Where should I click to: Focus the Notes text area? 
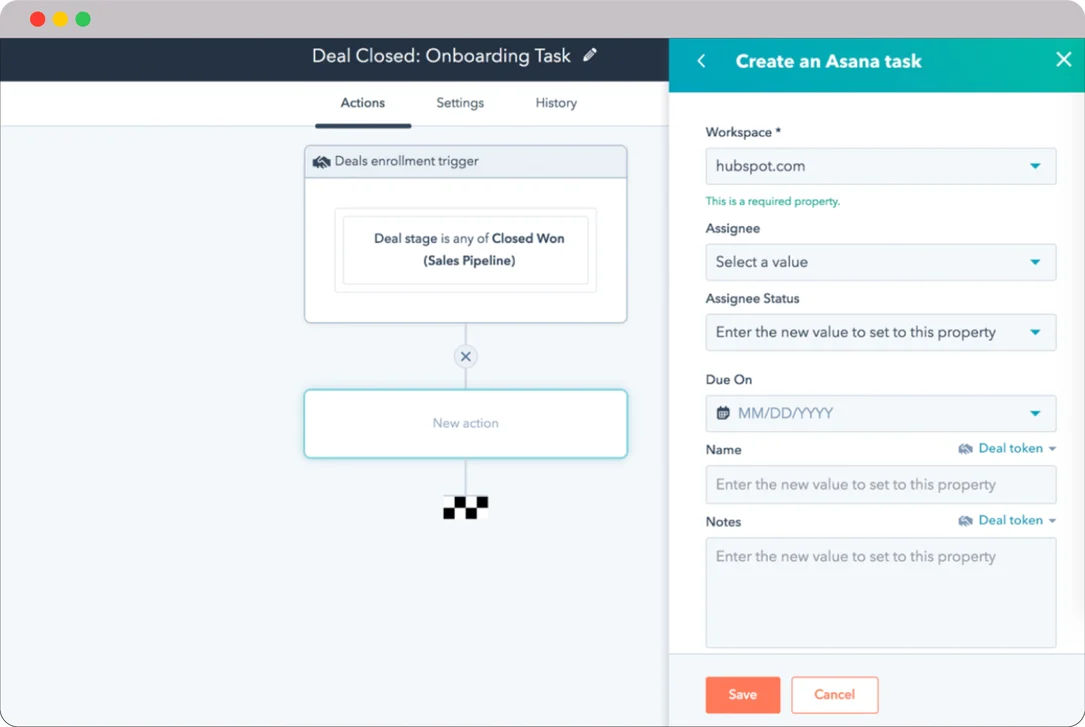coord(880,593)
